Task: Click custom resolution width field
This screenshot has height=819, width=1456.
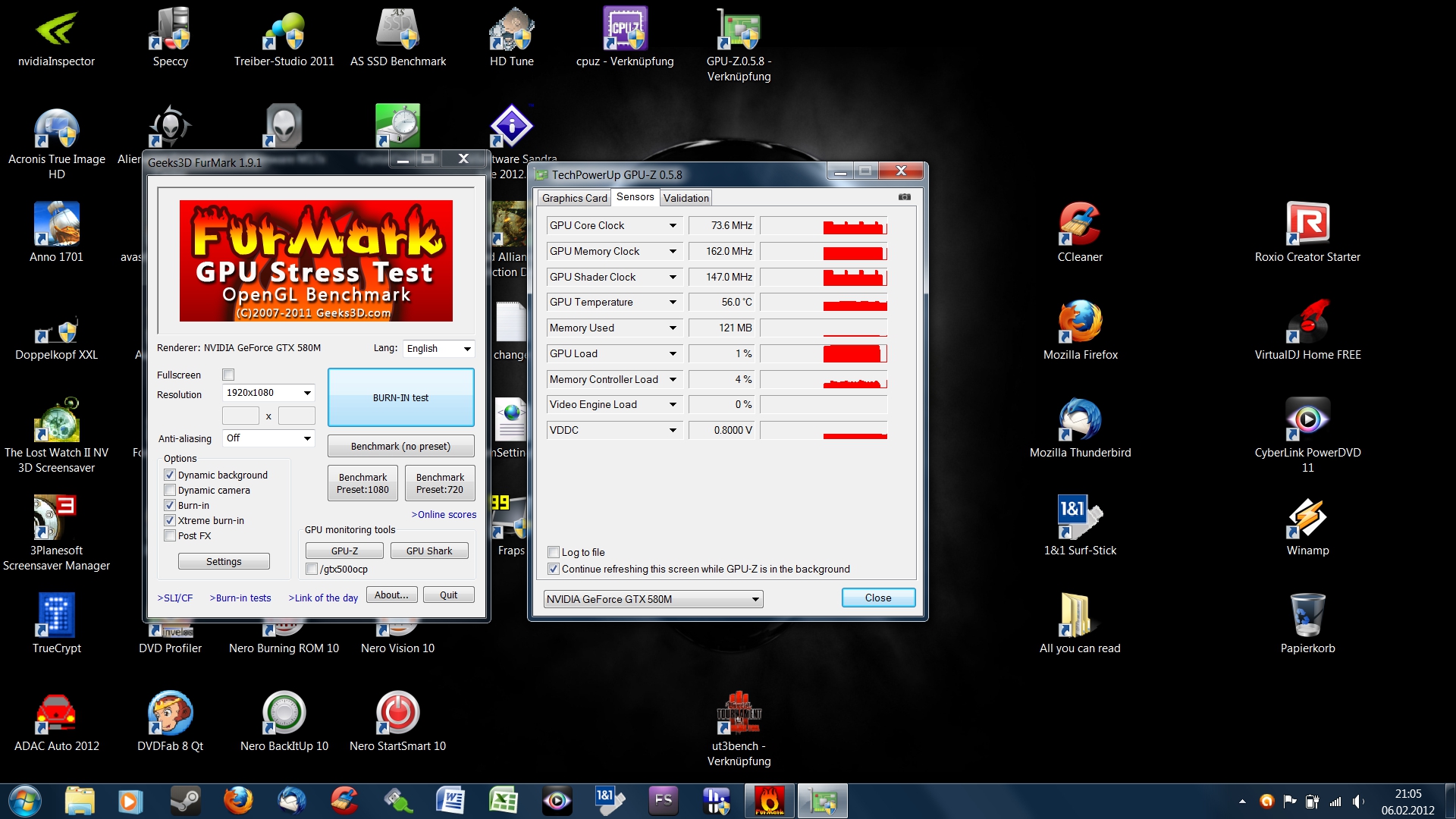Action: point(240,416)
